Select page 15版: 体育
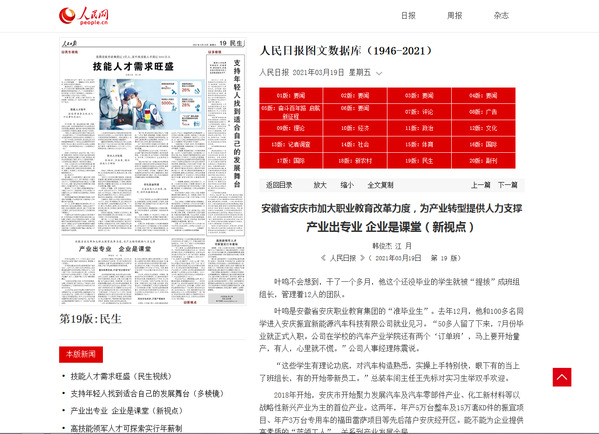599x434 pixels. (419, 144)
